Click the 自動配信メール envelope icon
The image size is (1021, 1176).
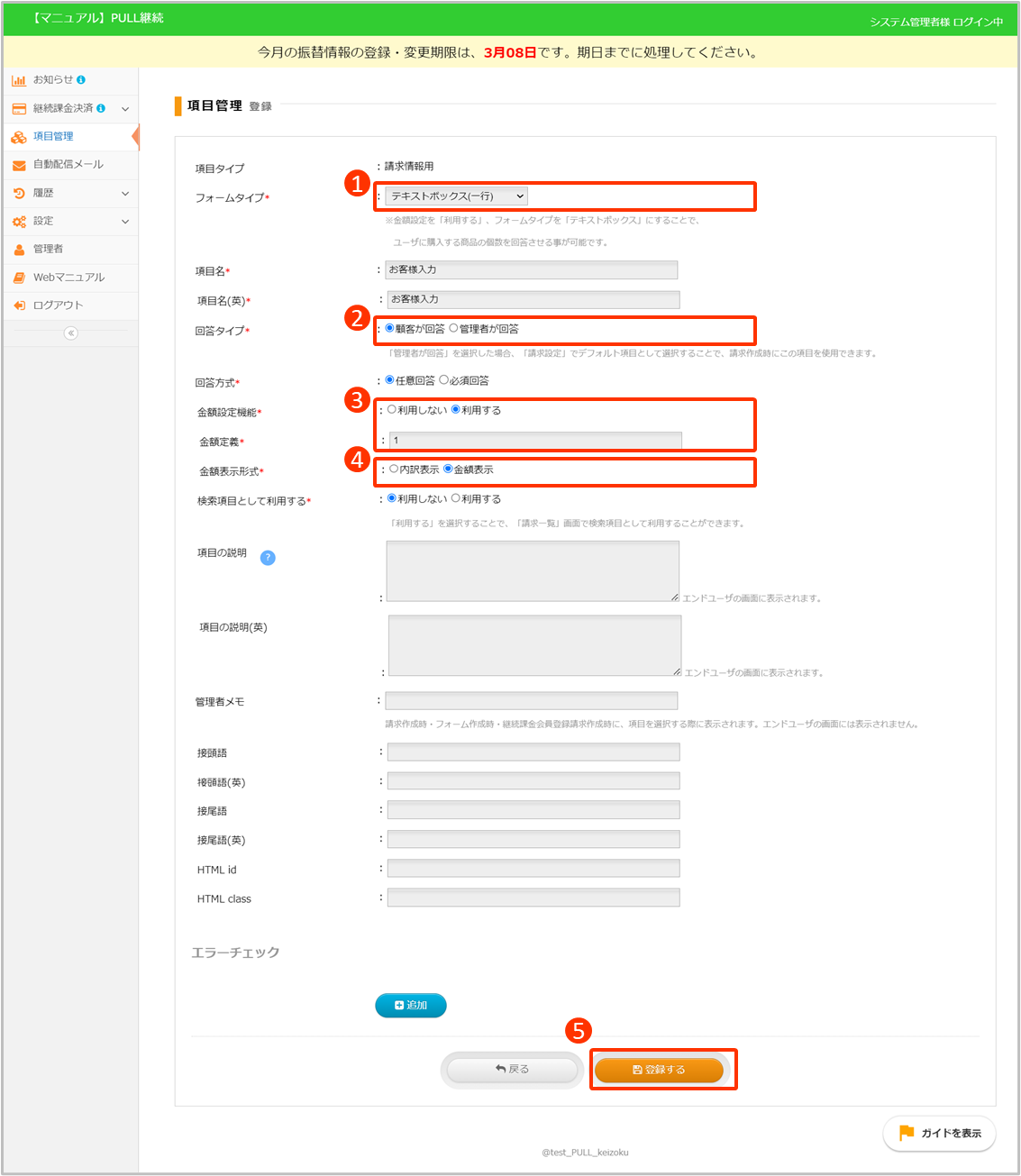click(x=19, y=165)
